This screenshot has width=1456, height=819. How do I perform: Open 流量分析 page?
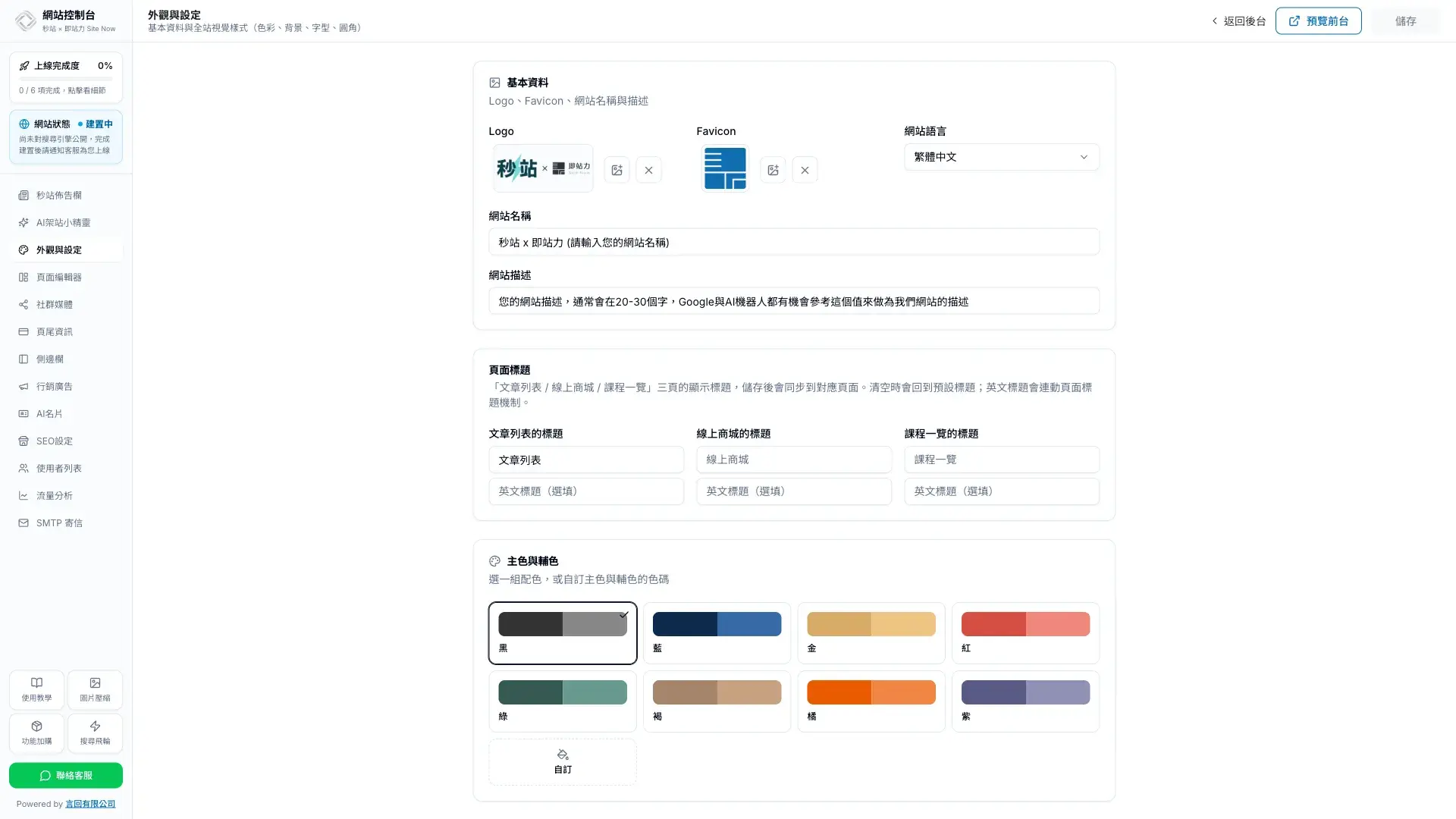[66, 496]
